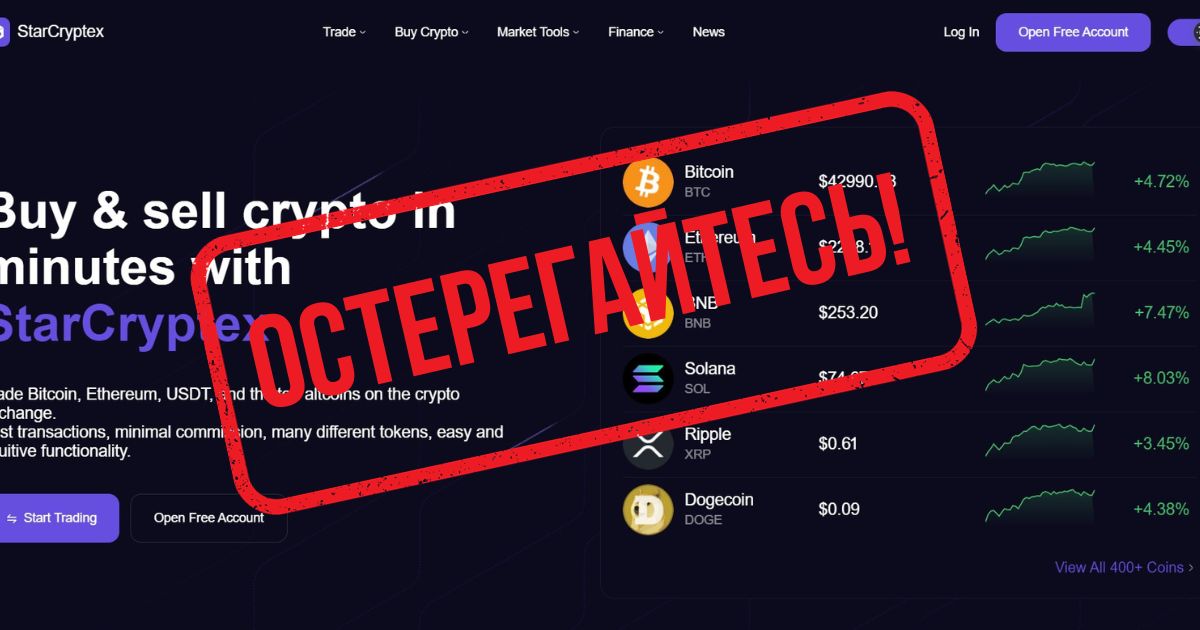The image size is (1200, 630).
Task: Expand the Trade dropdown menu
Action: tap(344, 32)
